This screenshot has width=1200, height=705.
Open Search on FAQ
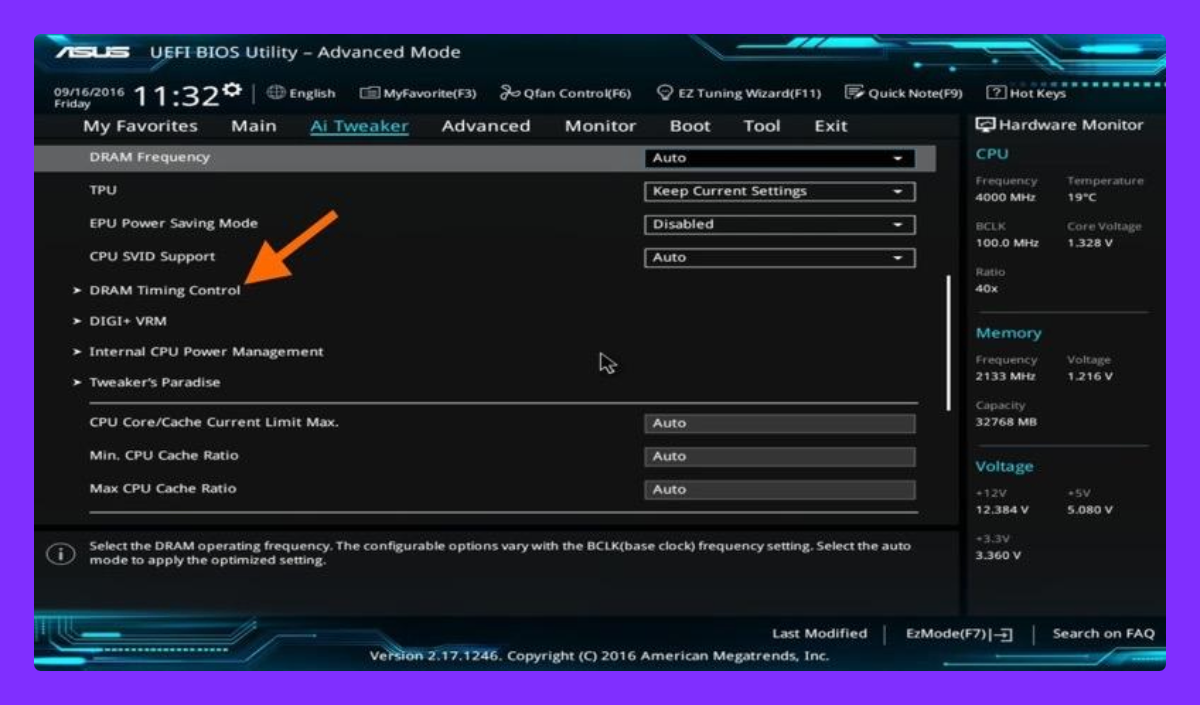click(x=1103, y=633)
